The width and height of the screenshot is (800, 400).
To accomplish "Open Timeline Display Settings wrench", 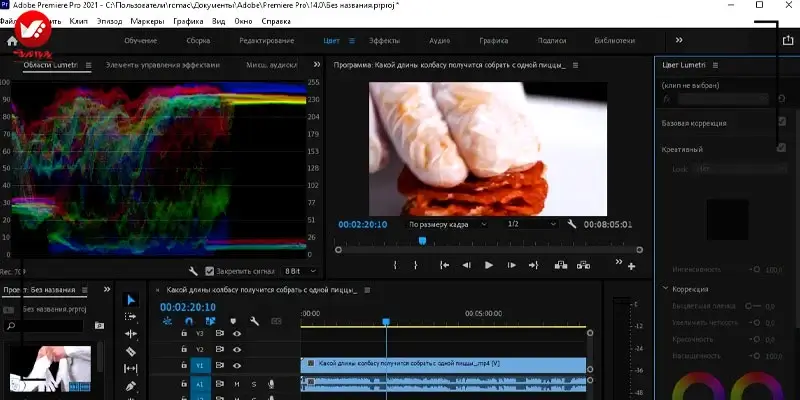I will 254,321.
